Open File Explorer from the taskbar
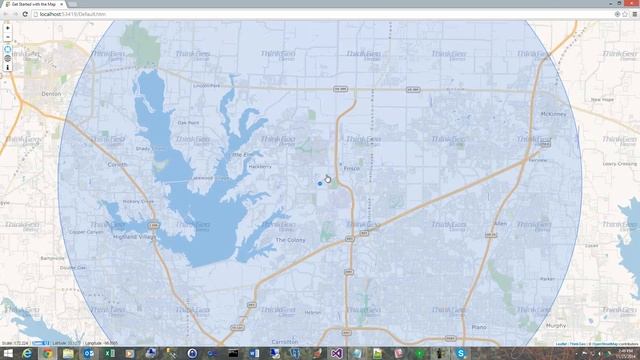 (x=68, y=353)
